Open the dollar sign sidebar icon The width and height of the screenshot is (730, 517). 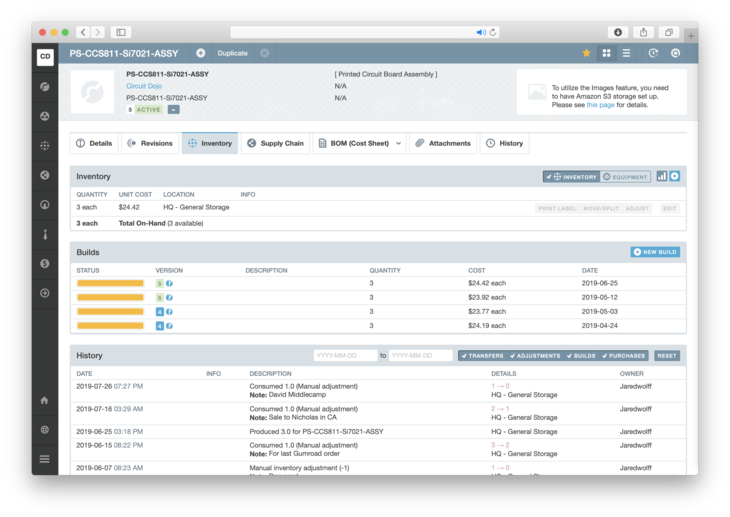(x=45, y=263)
